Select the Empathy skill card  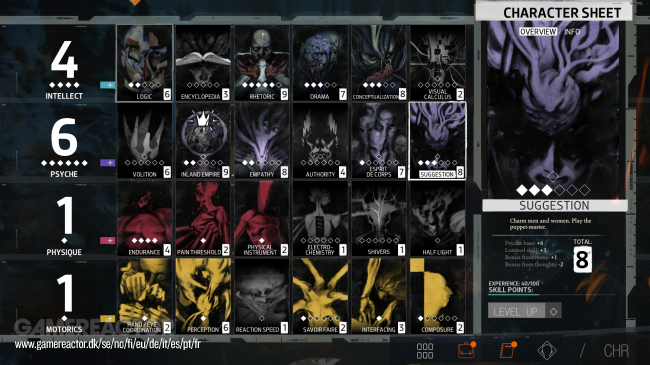point(262,141)
